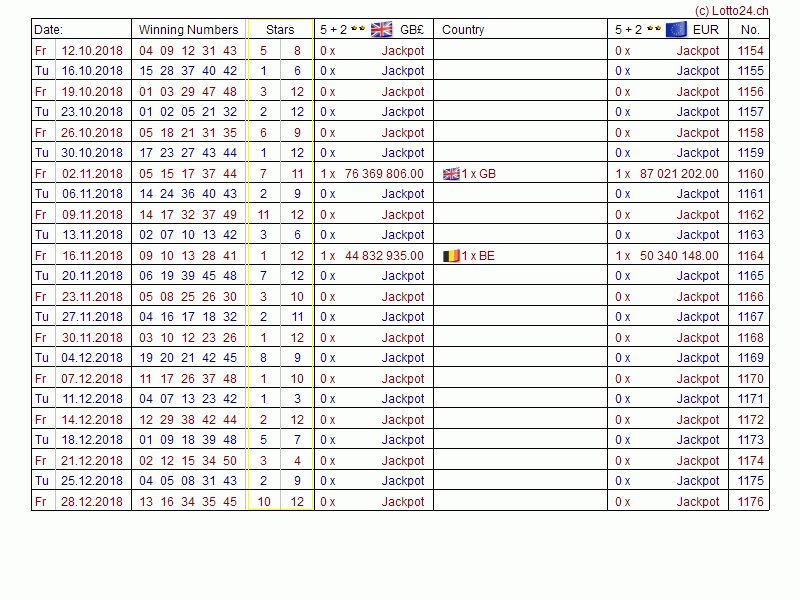The height and width of the screenshot is (600, 800).
Task: Click the small GB flag in draw 1160
Action: click(451, 174)
